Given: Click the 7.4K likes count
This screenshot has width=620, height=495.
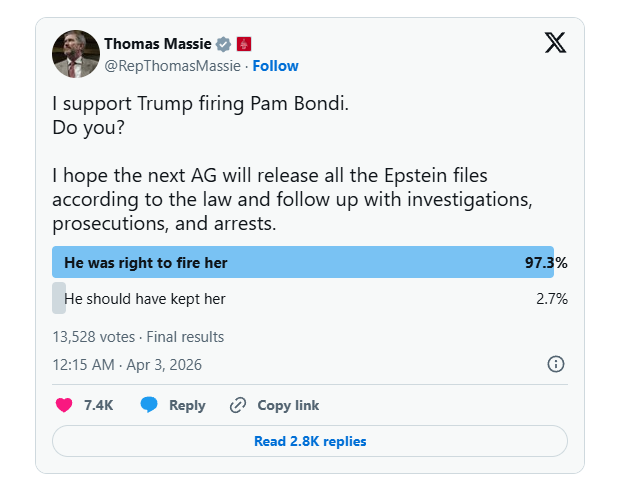Looking at the screenshot, I should click(x=98, y=405).
